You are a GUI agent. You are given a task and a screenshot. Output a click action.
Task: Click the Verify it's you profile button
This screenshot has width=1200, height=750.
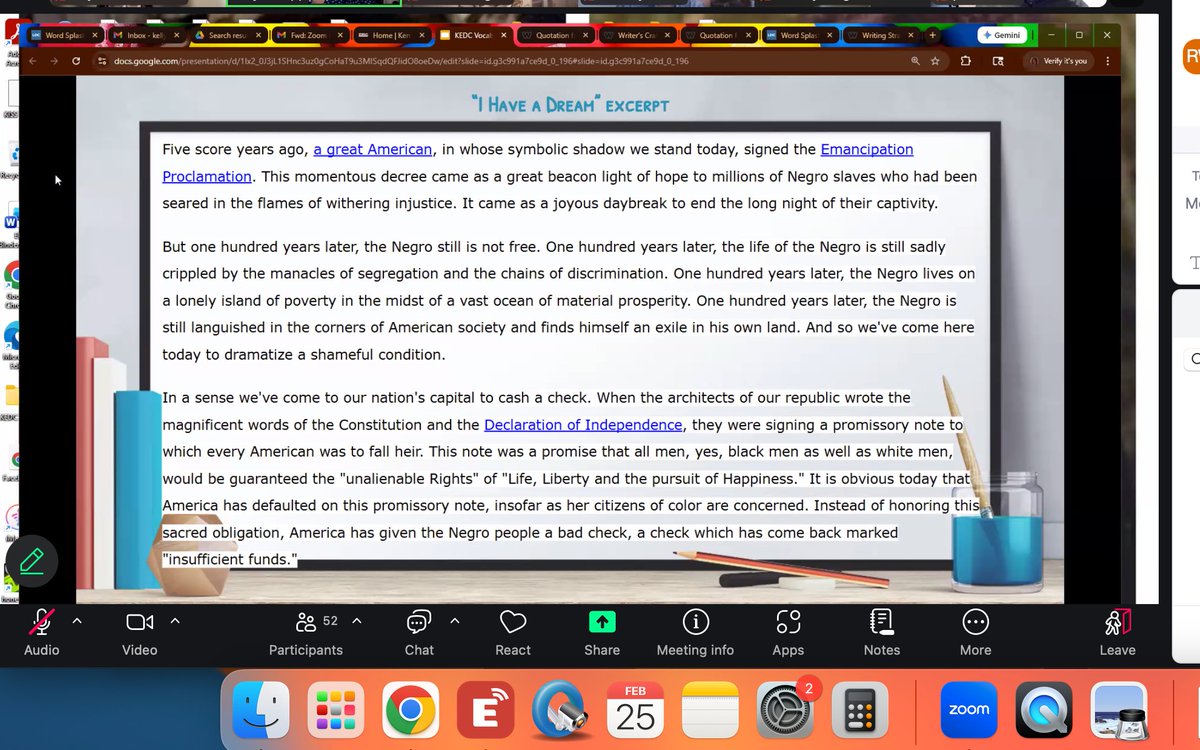(1057, 61)
